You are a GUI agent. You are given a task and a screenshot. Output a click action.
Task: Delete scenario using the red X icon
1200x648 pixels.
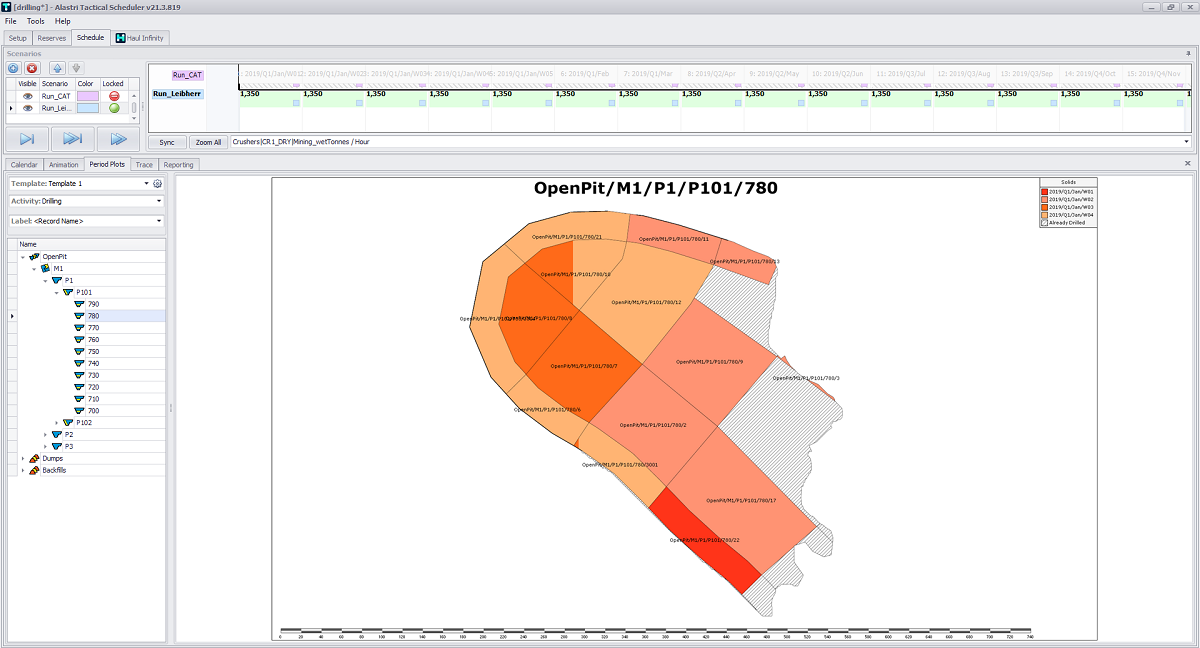pos(32,68)
